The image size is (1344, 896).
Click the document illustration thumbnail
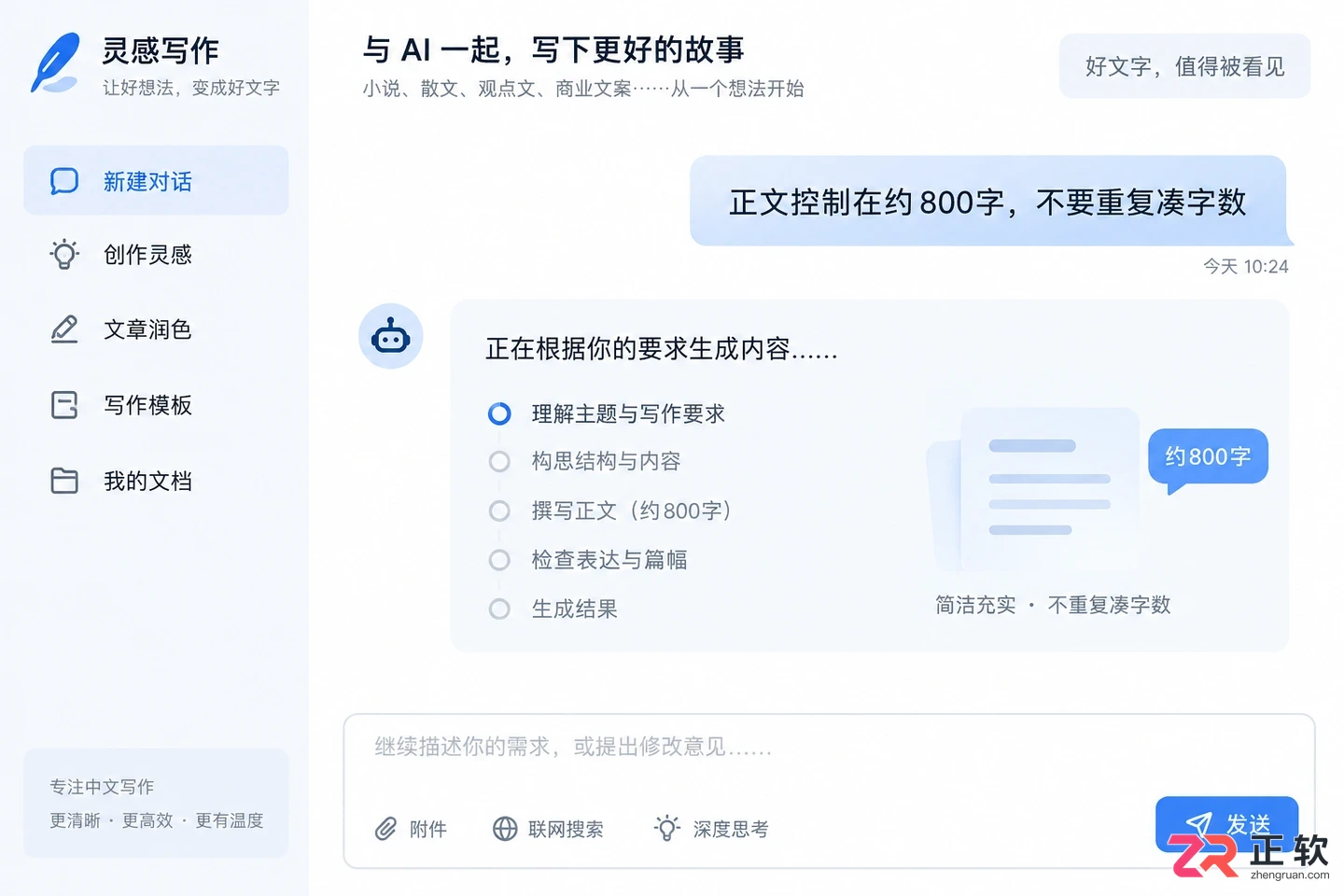point(1033,489)
